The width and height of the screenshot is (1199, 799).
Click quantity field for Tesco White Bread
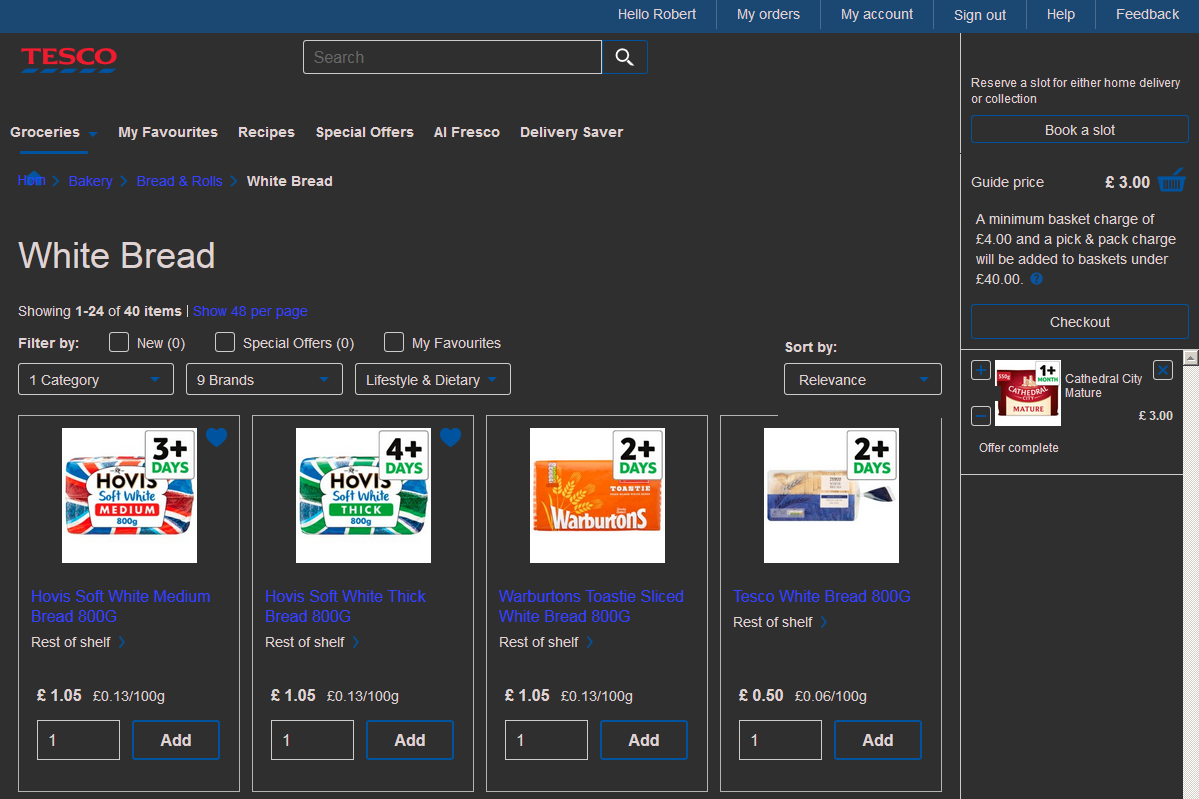781,740
